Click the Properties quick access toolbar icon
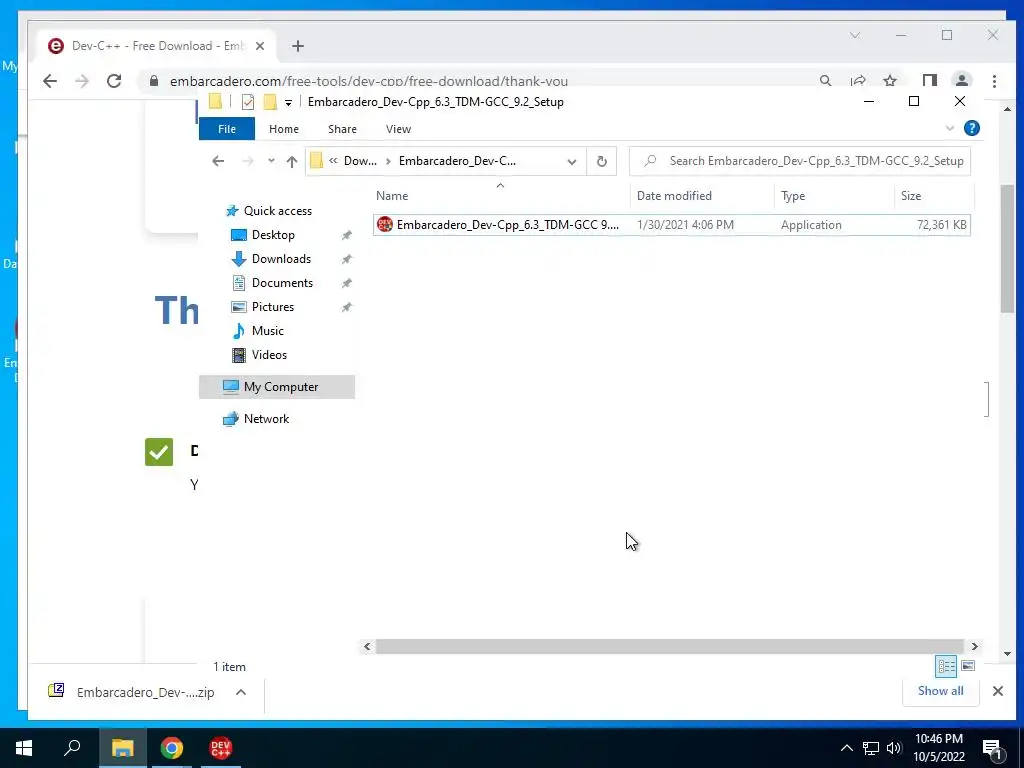 click(x=248, y=102)
